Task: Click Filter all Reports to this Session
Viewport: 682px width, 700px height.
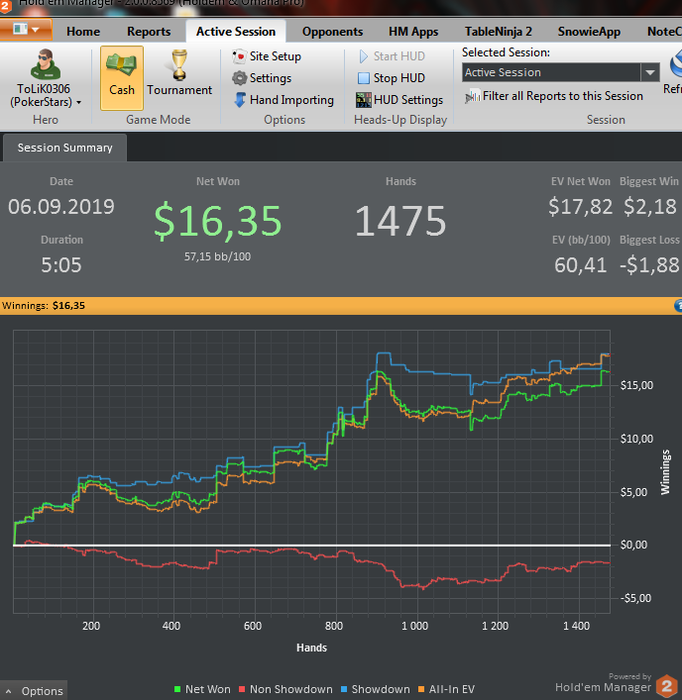Action: [554, 96]
